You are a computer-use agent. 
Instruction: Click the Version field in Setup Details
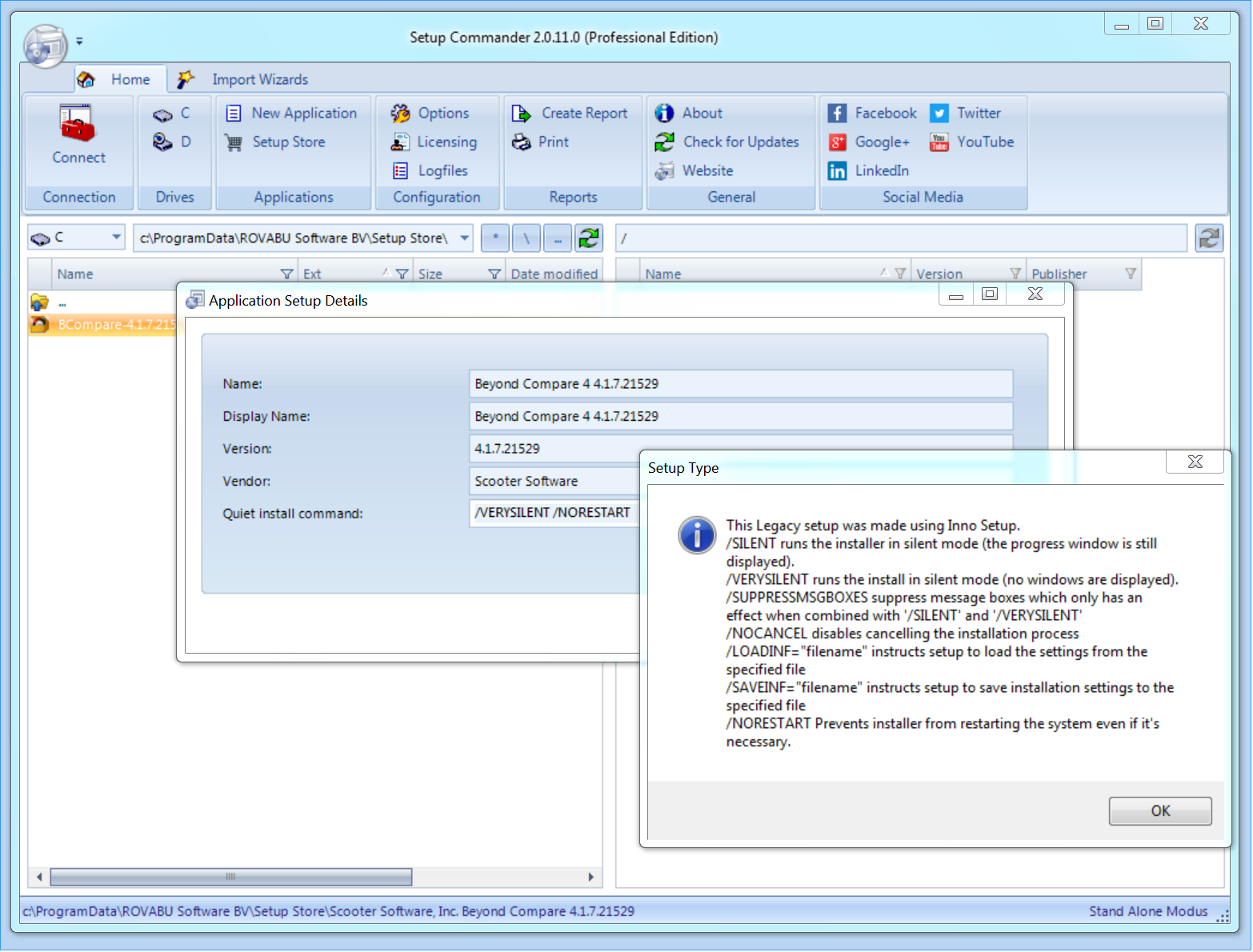[x=741, y=449]
